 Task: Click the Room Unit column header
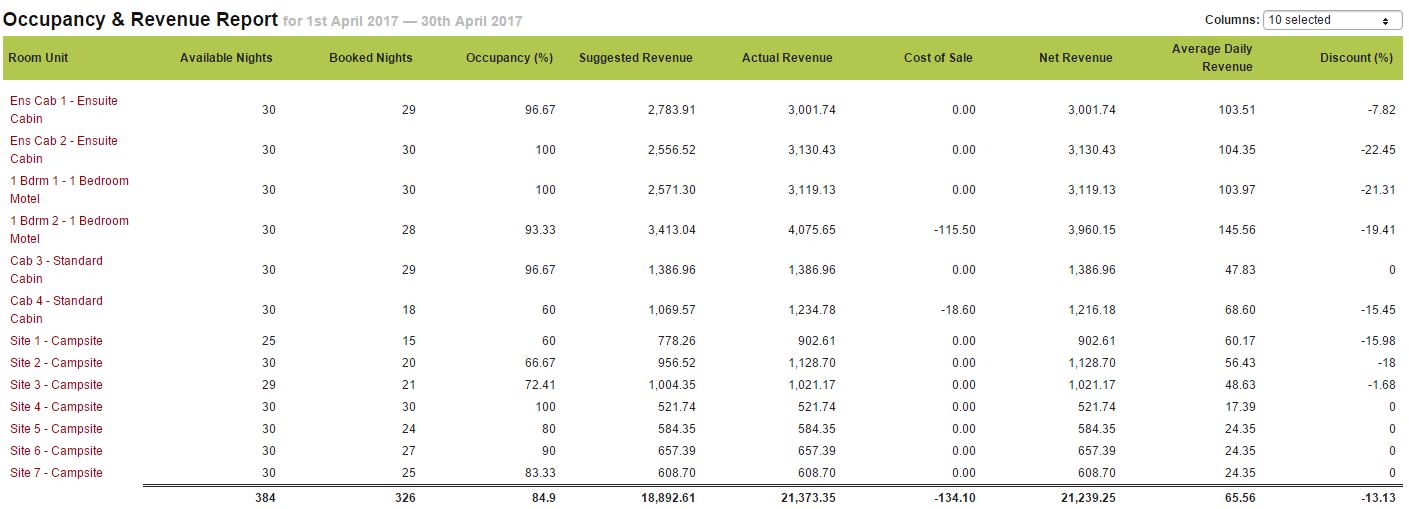coord(38,58)
